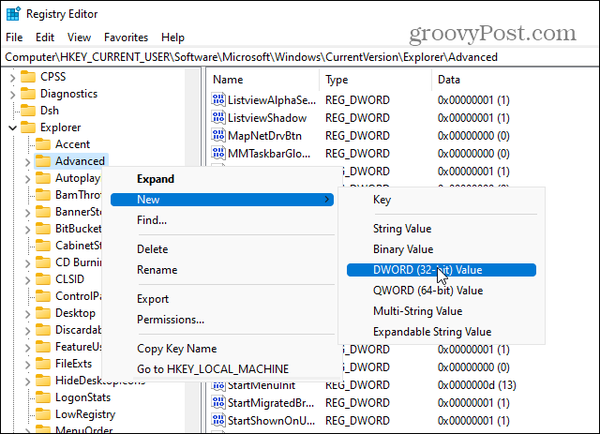Image resolution: width=600 pixels, height=434 pixels.
Task: Click the Name column header
Action: (x=228, y=79)
